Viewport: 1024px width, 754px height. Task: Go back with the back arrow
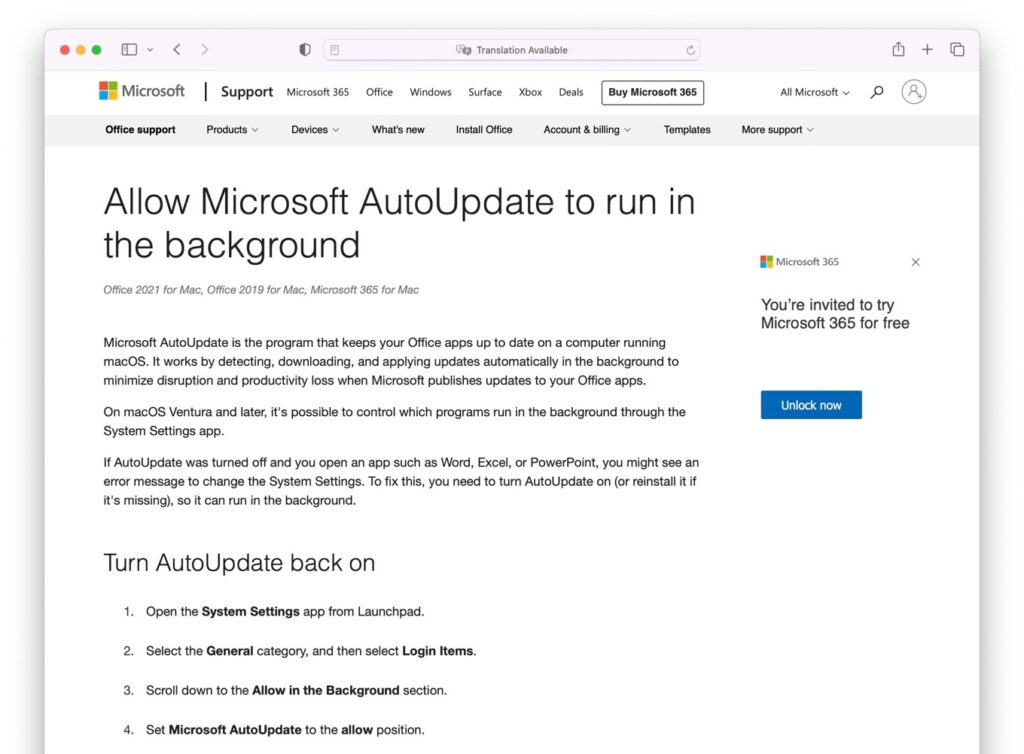tap(177, 50)
